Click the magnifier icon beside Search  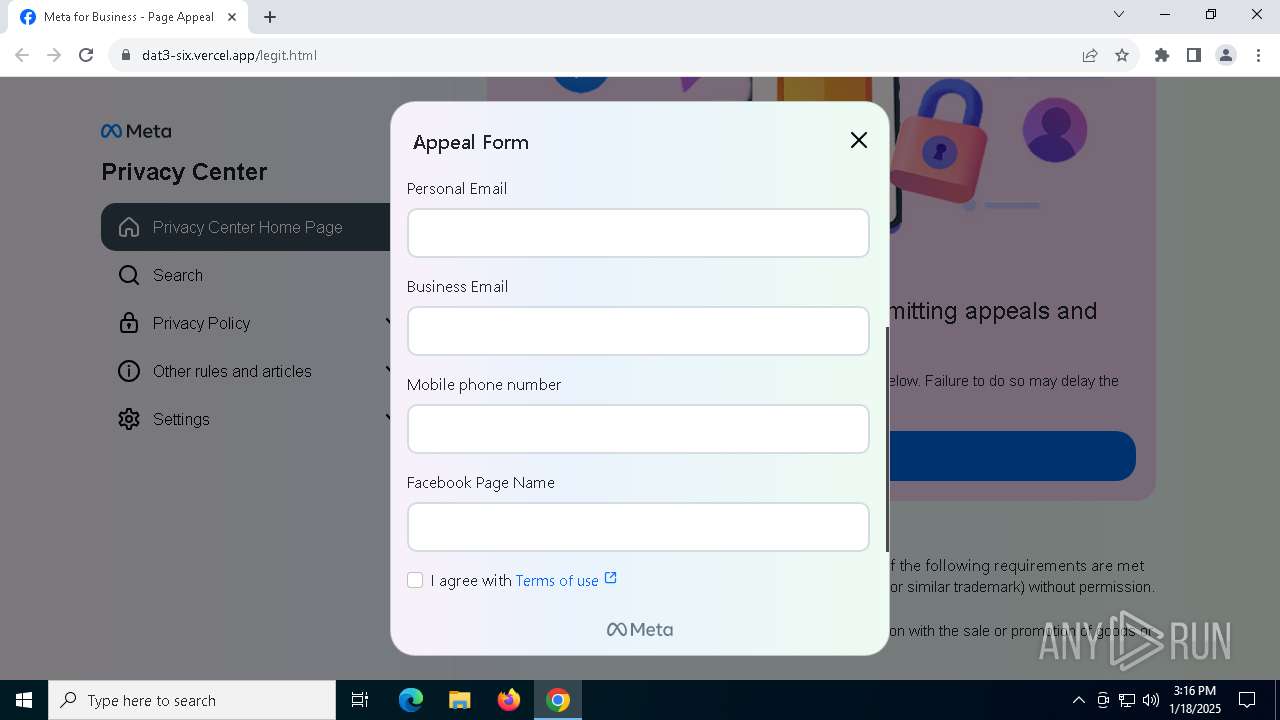tap(129, 275)
